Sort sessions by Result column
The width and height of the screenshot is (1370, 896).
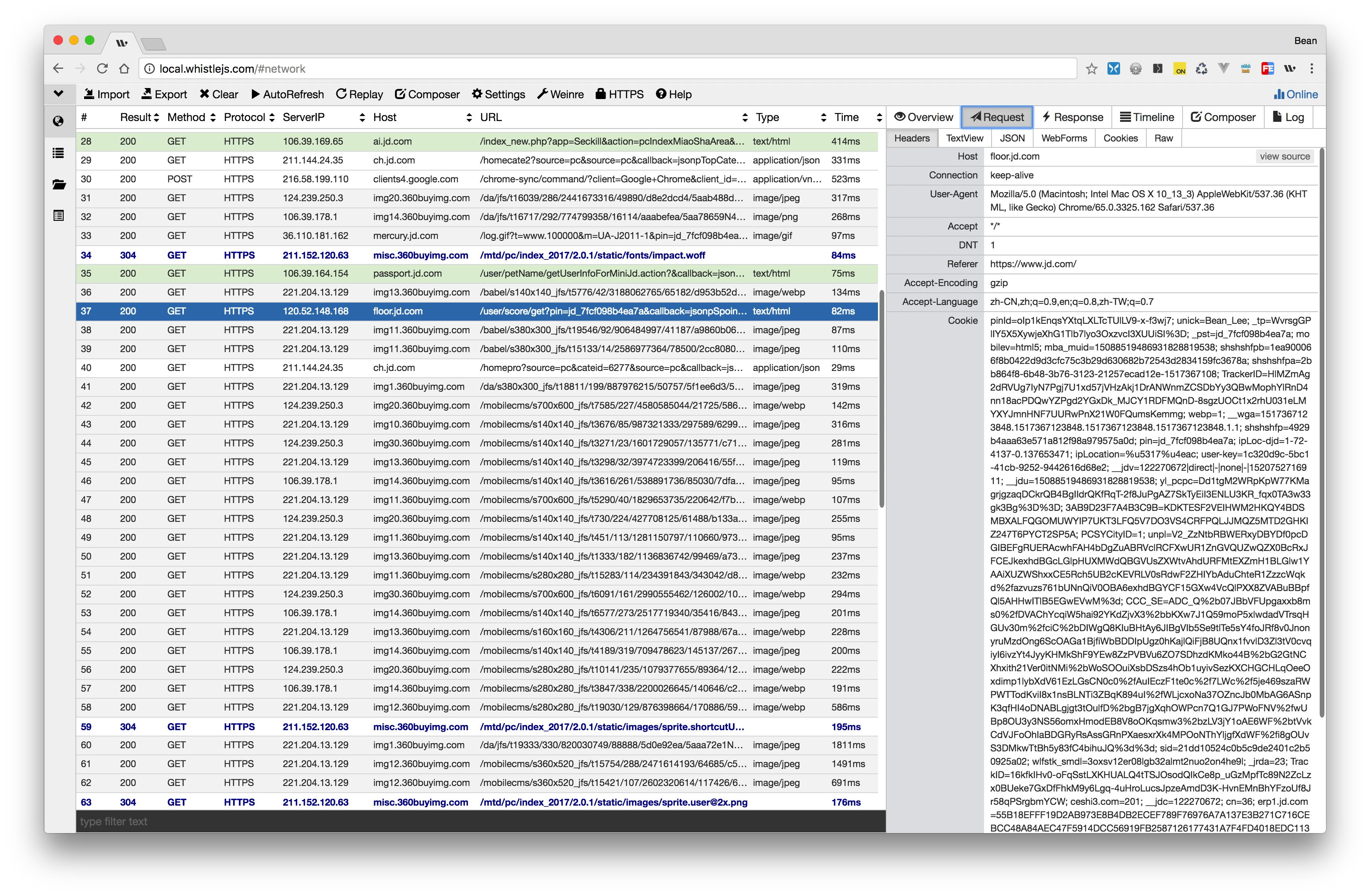139,118
